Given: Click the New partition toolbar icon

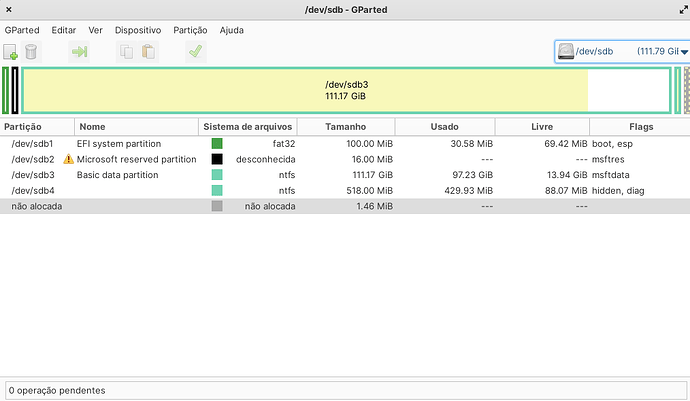Looking at the screenshot, I should [x=10, y=52].
